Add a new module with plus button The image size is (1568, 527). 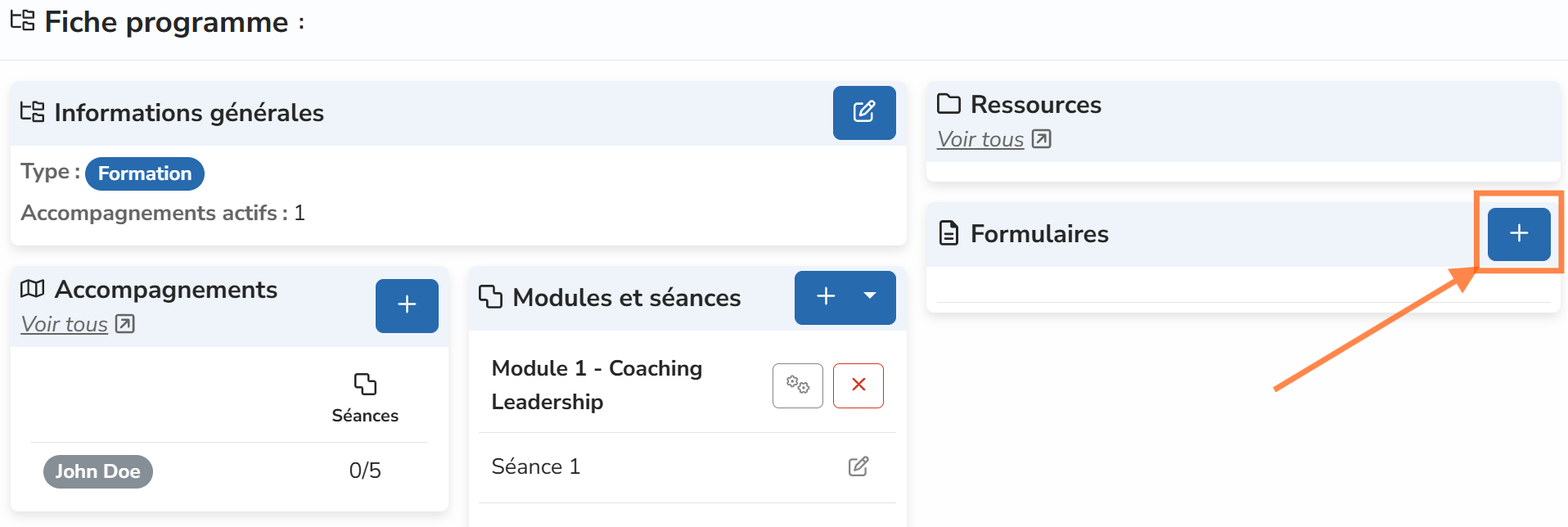(826, 297)
